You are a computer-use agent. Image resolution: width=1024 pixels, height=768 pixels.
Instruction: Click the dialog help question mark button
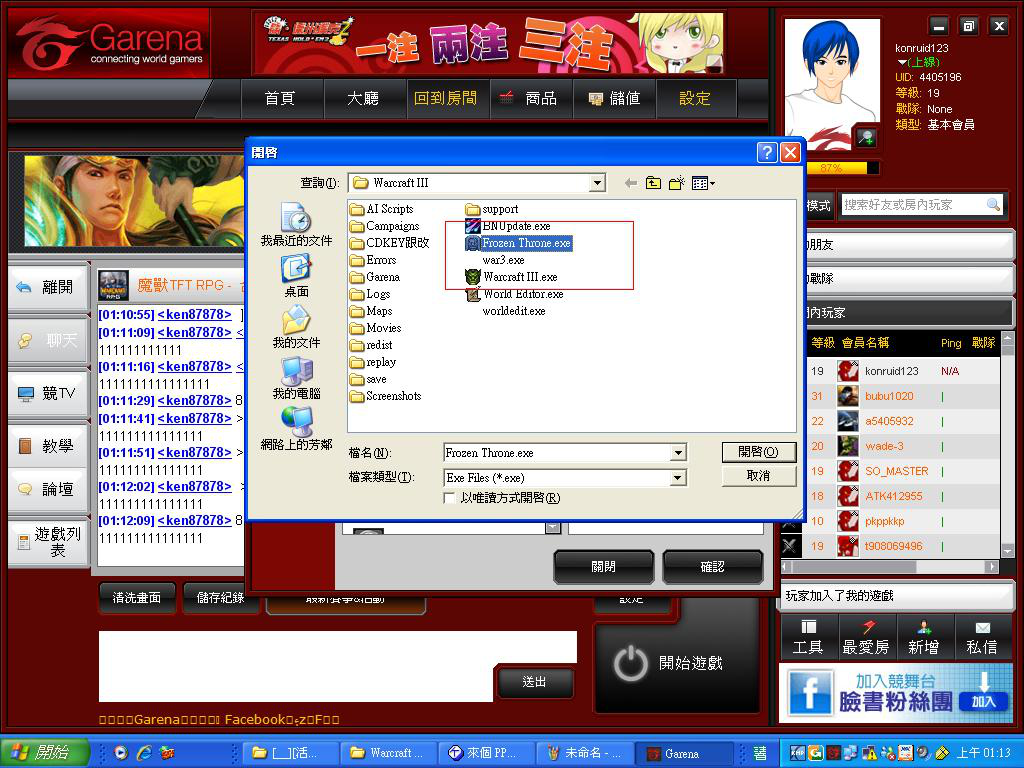coord(767,152)
